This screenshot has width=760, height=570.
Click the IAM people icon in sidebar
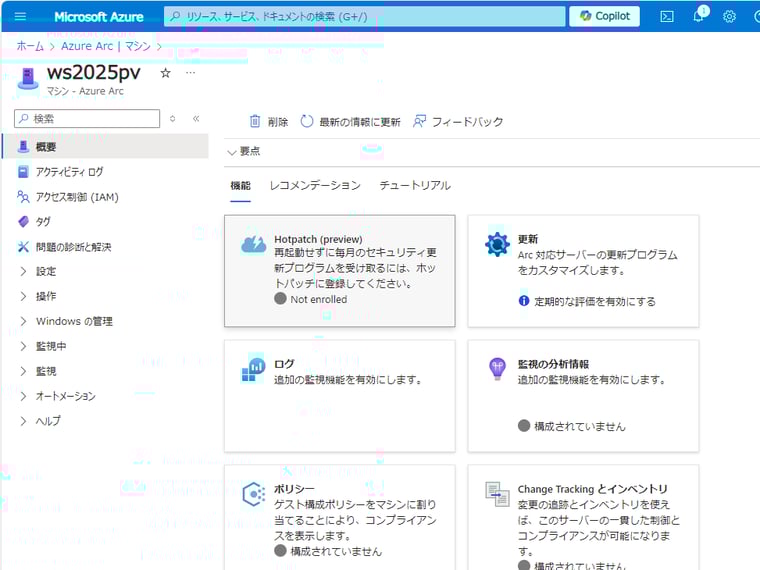[23, 196]
